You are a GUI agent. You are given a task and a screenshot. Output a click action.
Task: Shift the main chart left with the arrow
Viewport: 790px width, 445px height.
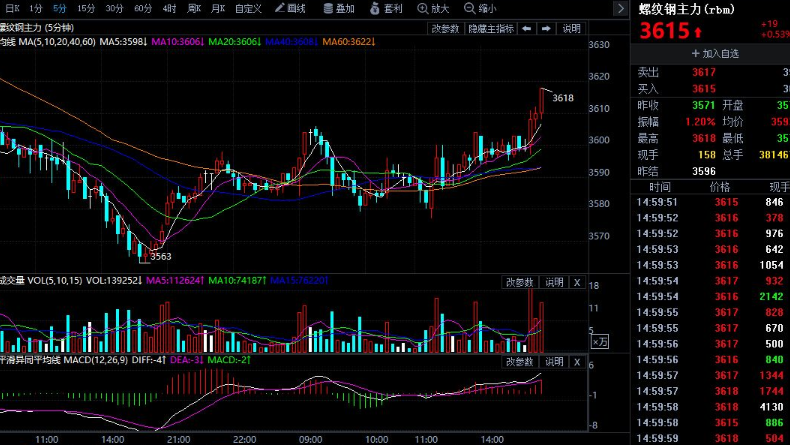[526, 29]
